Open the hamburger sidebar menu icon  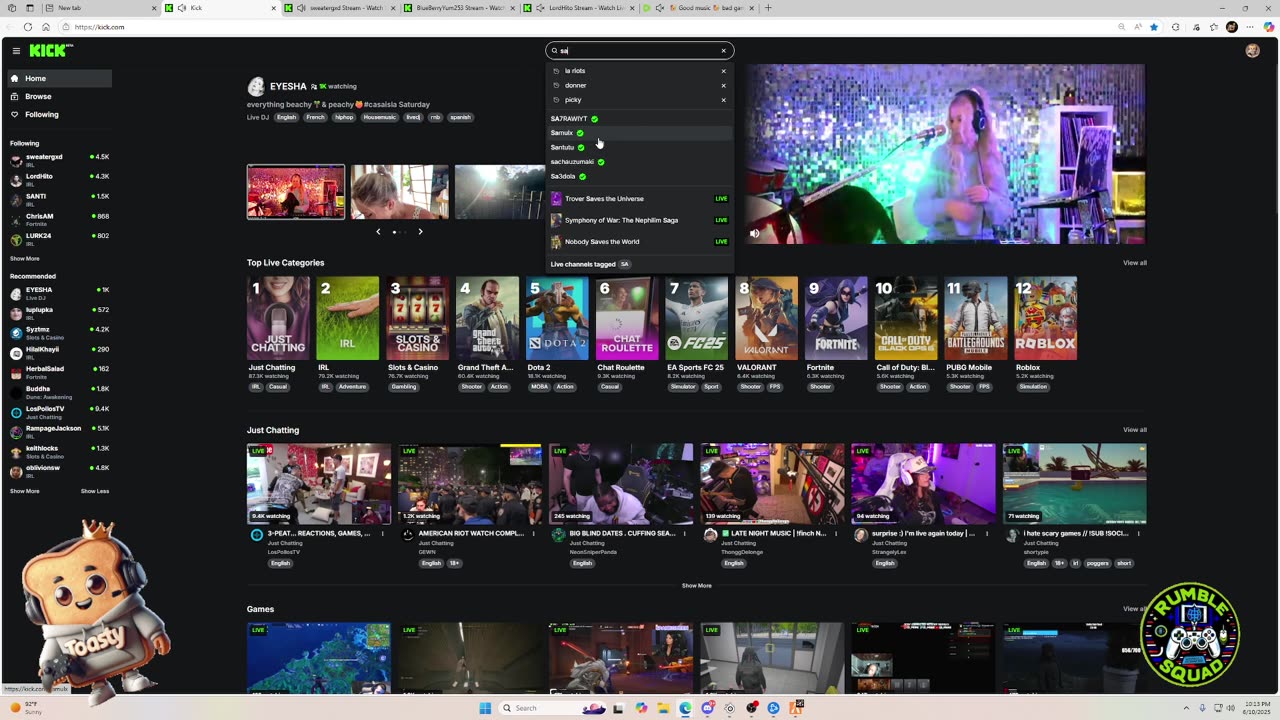pos(16,50)
